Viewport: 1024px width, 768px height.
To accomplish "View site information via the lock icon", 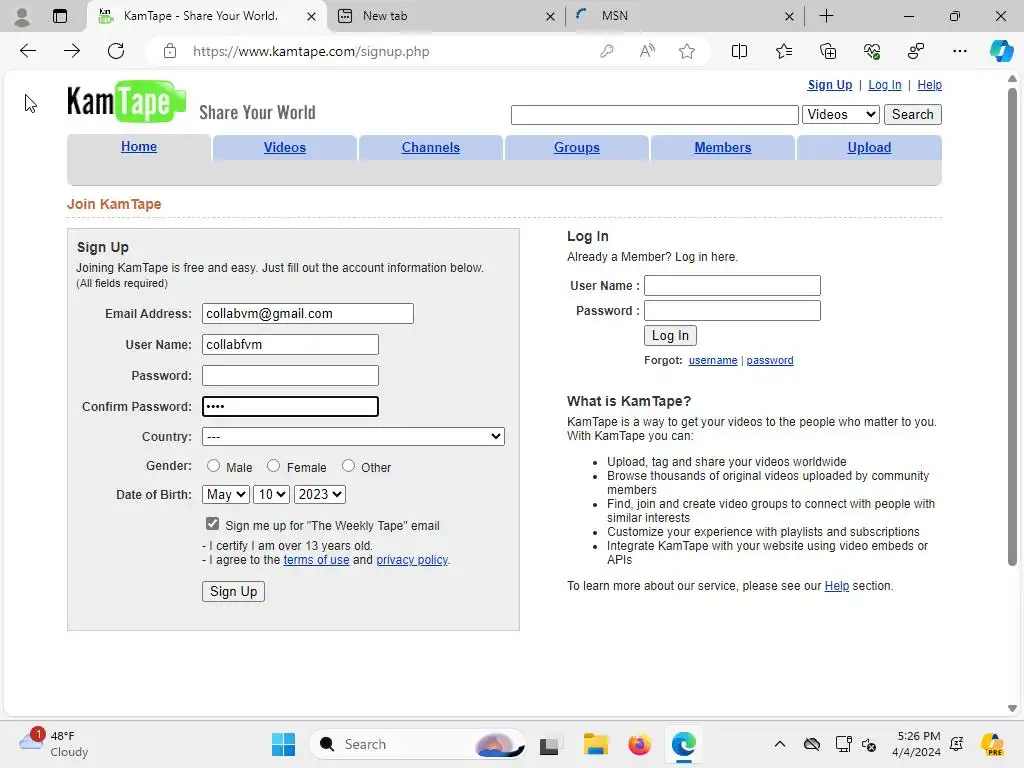I will click(170, 51).
